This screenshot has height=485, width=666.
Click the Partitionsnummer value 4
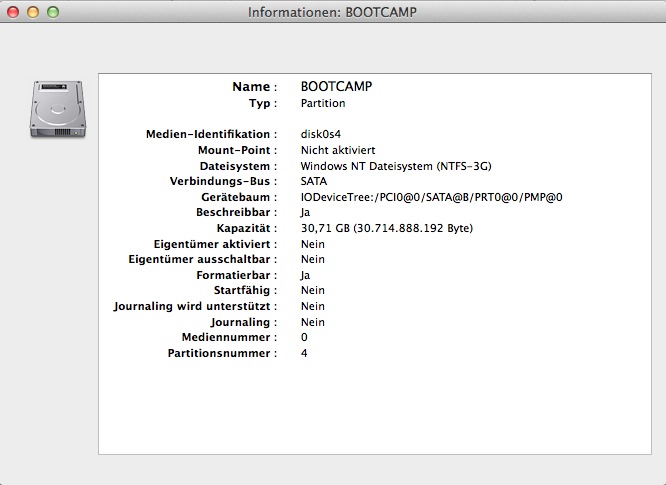pyautogui.click(x=304, y=353)
